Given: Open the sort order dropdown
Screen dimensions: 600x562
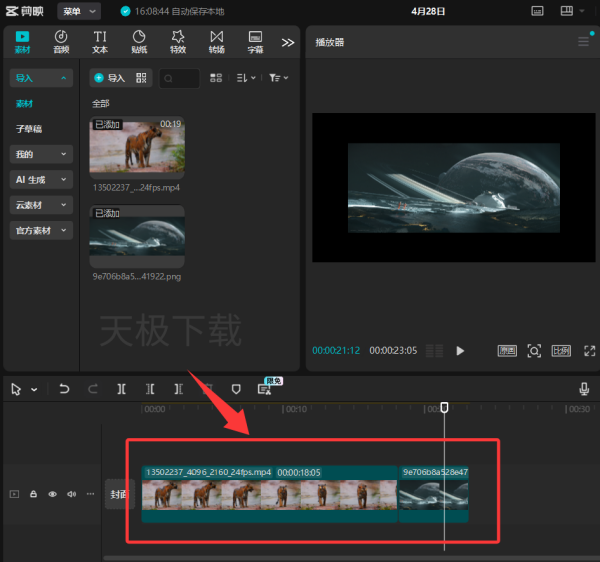Looking at the screenshot, I should tap(246, 78).
